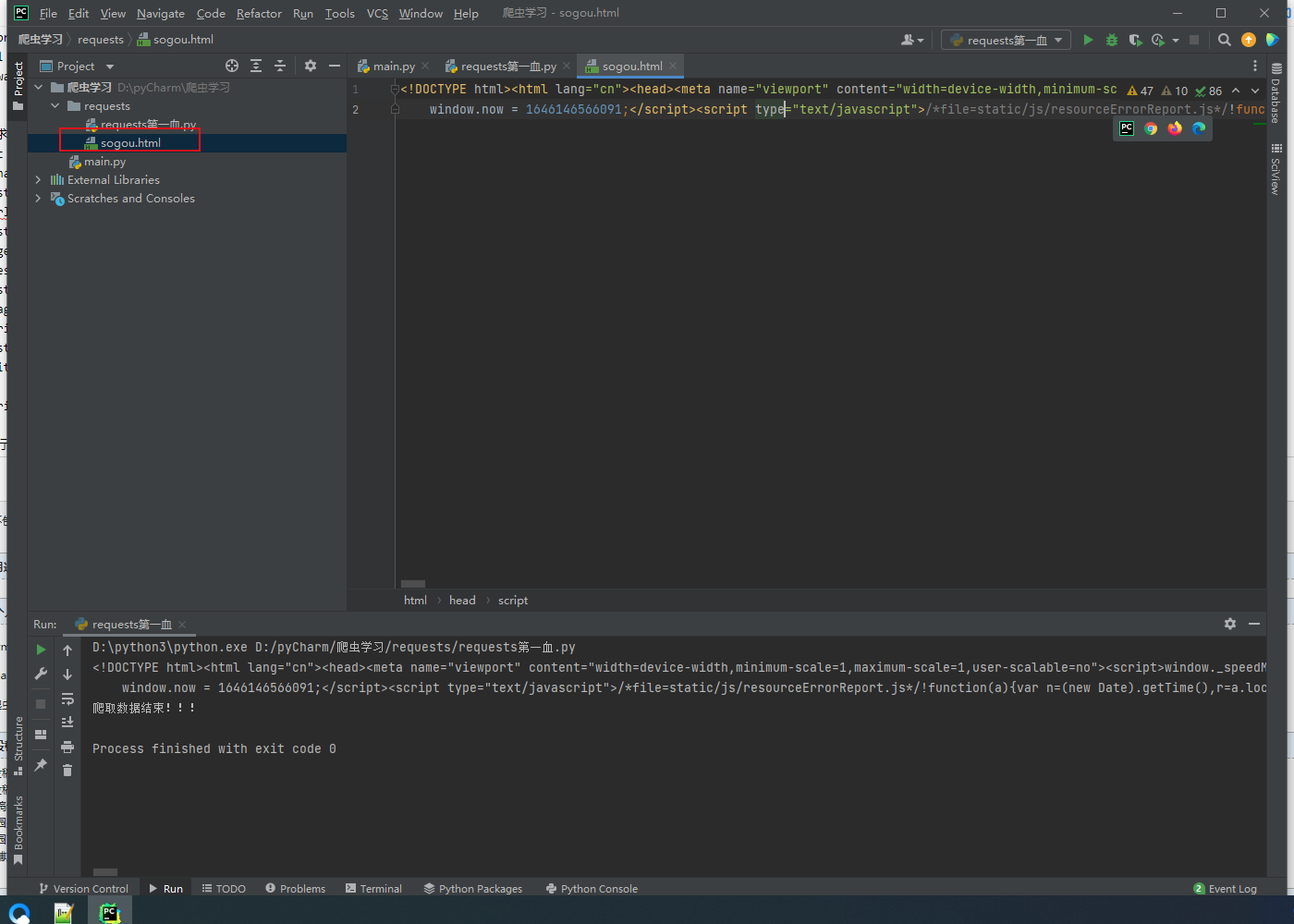Image resolution: width=1294 pixels, height=924 pixels.
Task: Collapse the requests folder in the tree
Action: coord(55,105)
